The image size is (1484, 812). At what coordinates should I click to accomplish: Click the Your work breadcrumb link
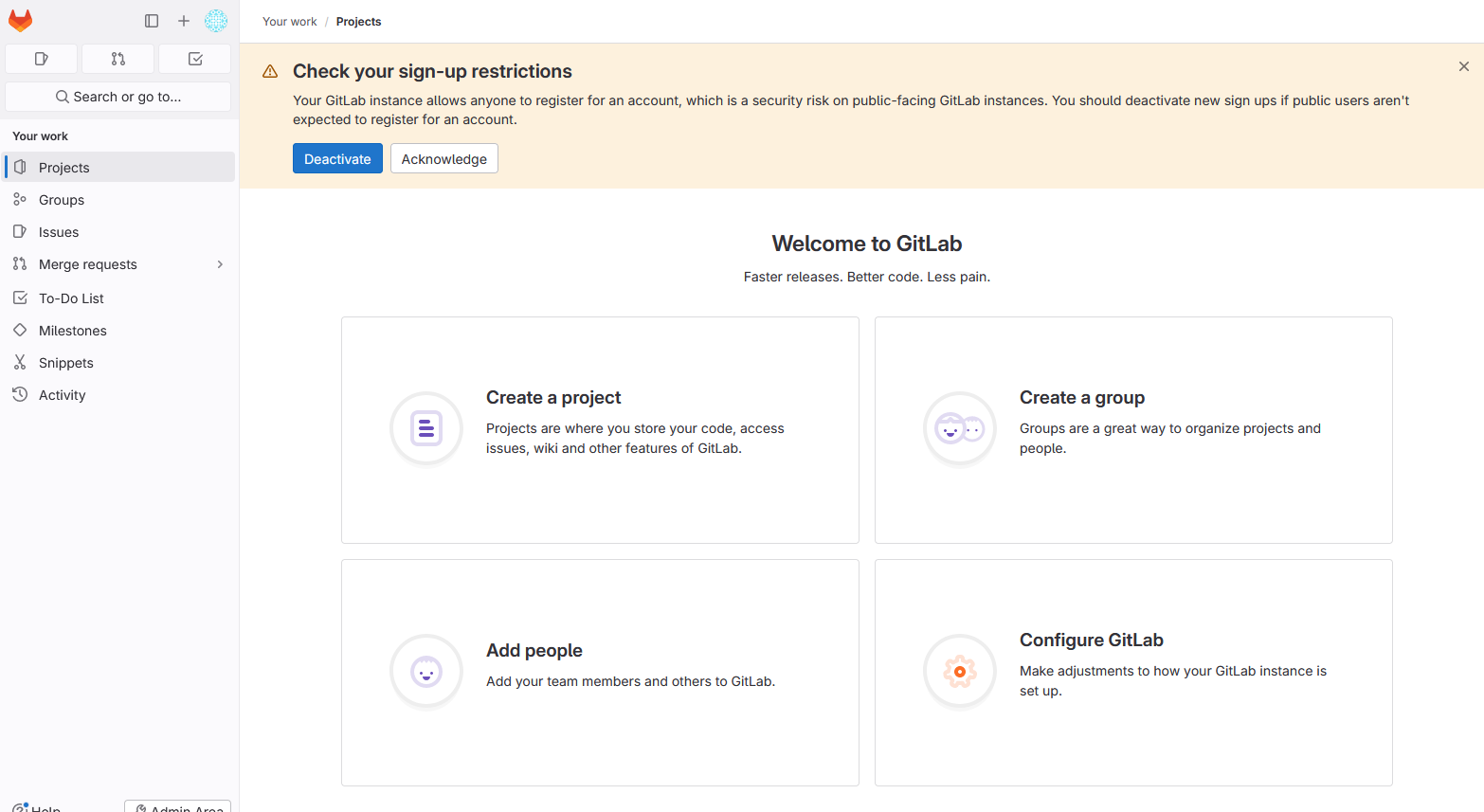click(x=290, y=22)
